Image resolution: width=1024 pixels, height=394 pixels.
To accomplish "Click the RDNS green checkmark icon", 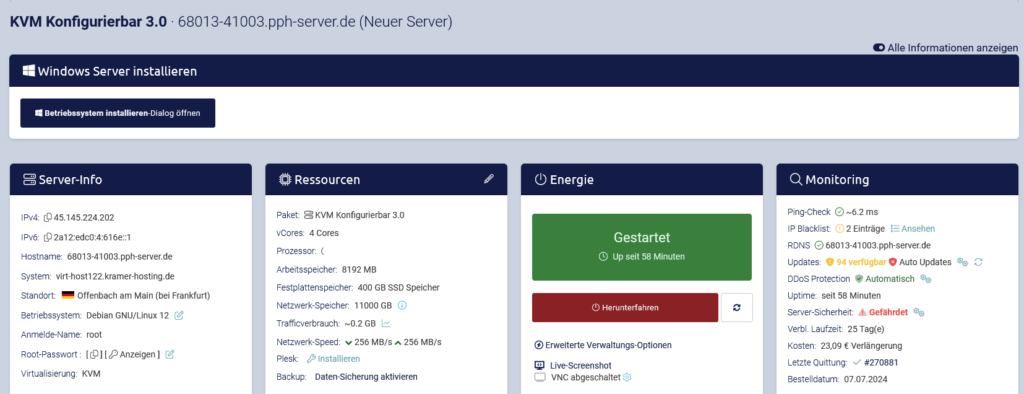I will pyautogui.click(x=818, y=246).
